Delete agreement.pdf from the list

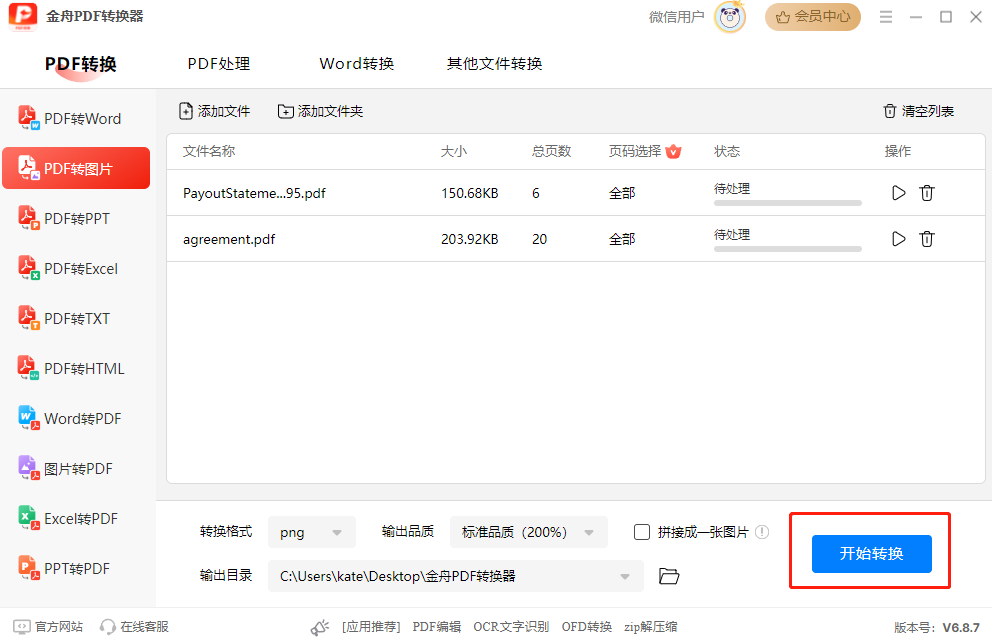(927, 239)
